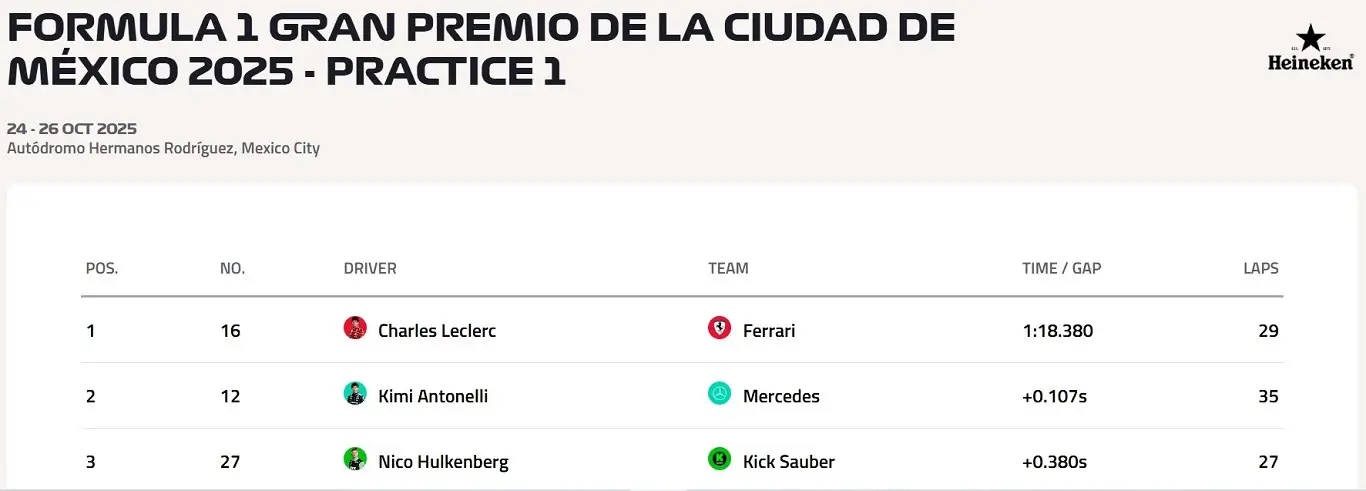The height and width of the screenshot is (491, 1366).
Task: Select the Ferrari team name
Action: (769, 330)
